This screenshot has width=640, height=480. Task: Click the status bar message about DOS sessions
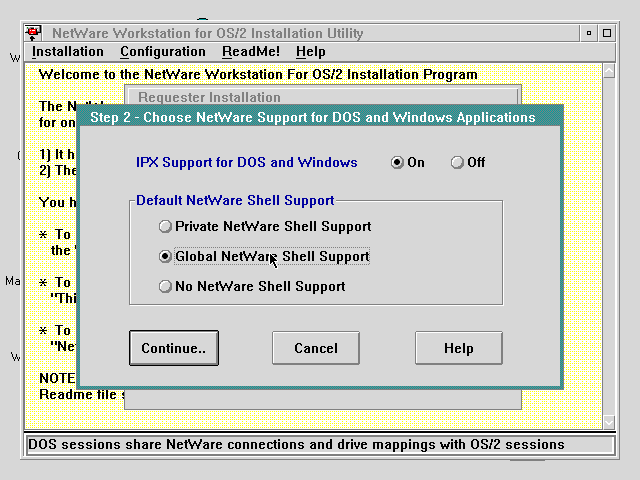(296, 444)
